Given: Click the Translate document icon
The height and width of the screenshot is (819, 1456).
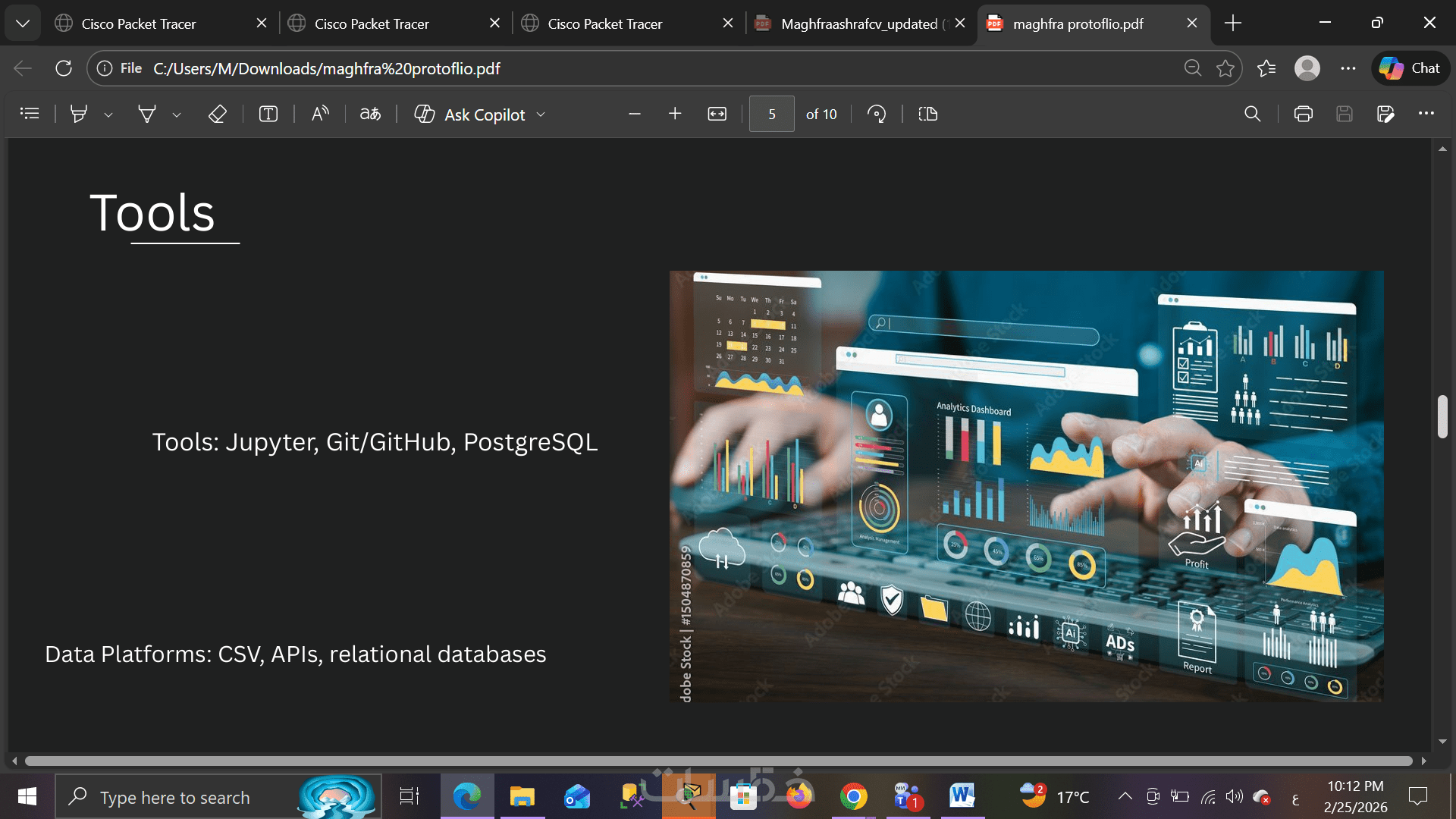Looking at the screenshot, I should 370,114.
